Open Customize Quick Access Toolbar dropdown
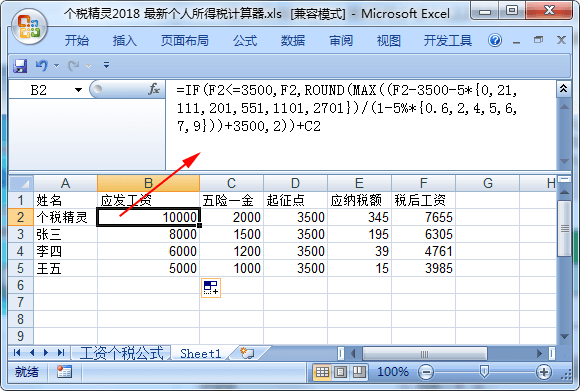The image size is (580, 391). (x=107, y=65)
